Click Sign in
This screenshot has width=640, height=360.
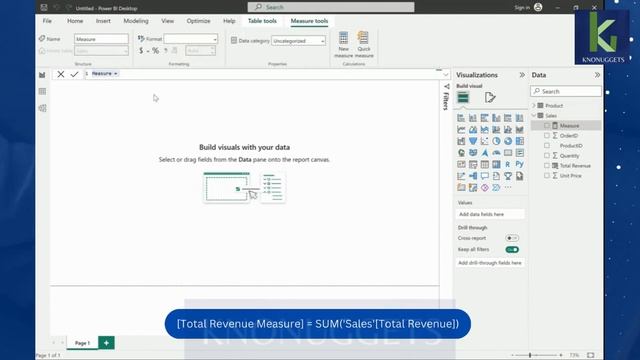pos(522,7)
